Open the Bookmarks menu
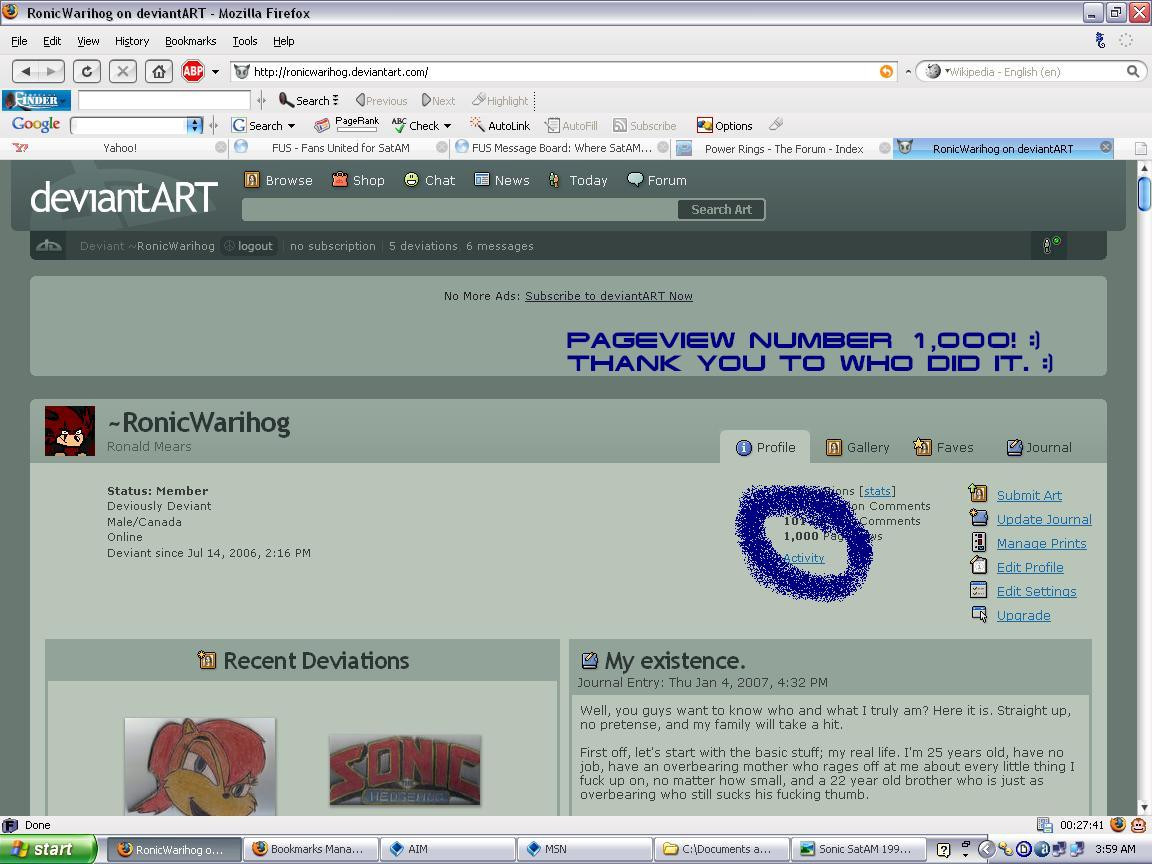The width and height of the screenshot is (1152, 864). (x=190, y=41)
